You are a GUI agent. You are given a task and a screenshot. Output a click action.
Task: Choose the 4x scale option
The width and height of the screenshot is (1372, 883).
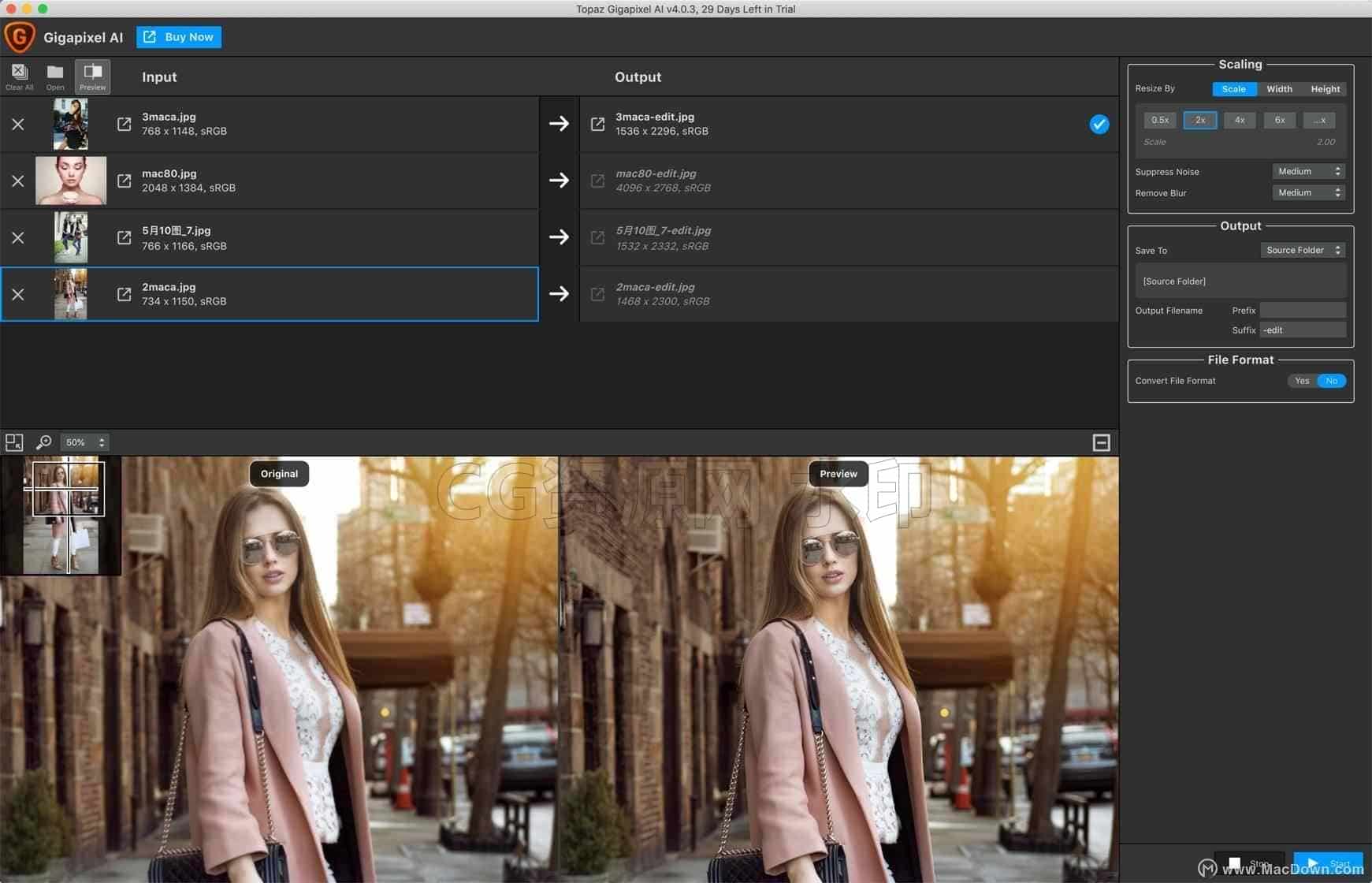point(1240,120)
